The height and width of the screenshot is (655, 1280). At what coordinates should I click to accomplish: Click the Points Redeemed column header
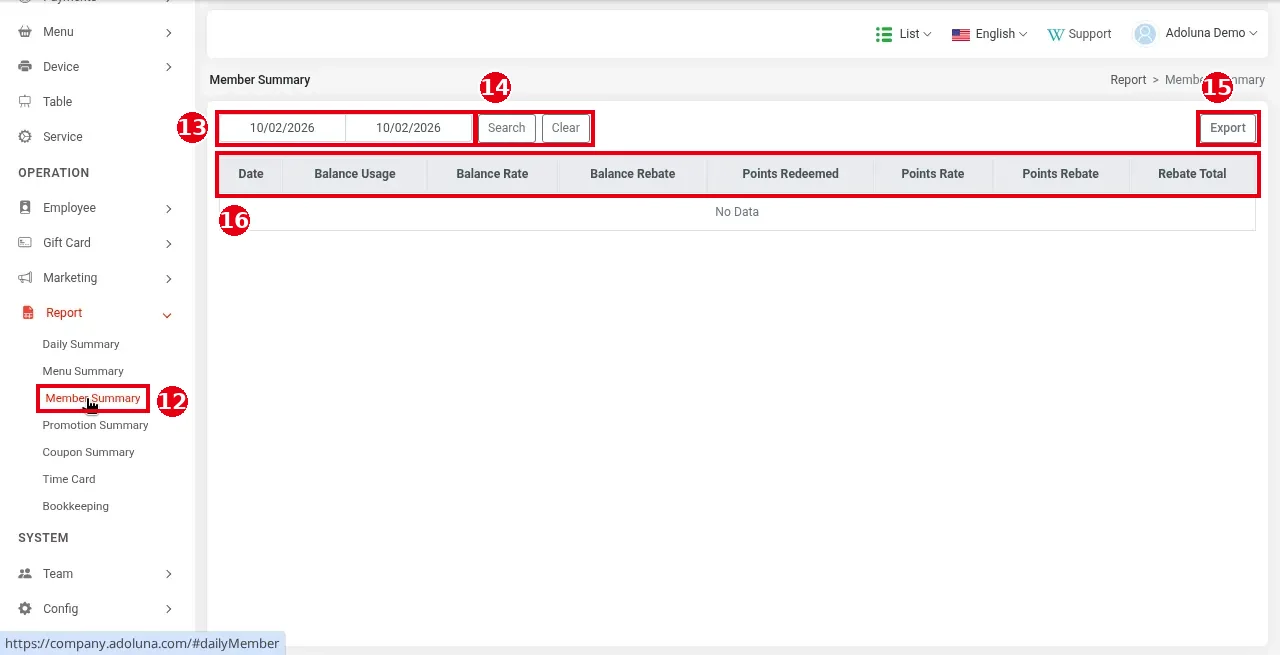point(790,174)
